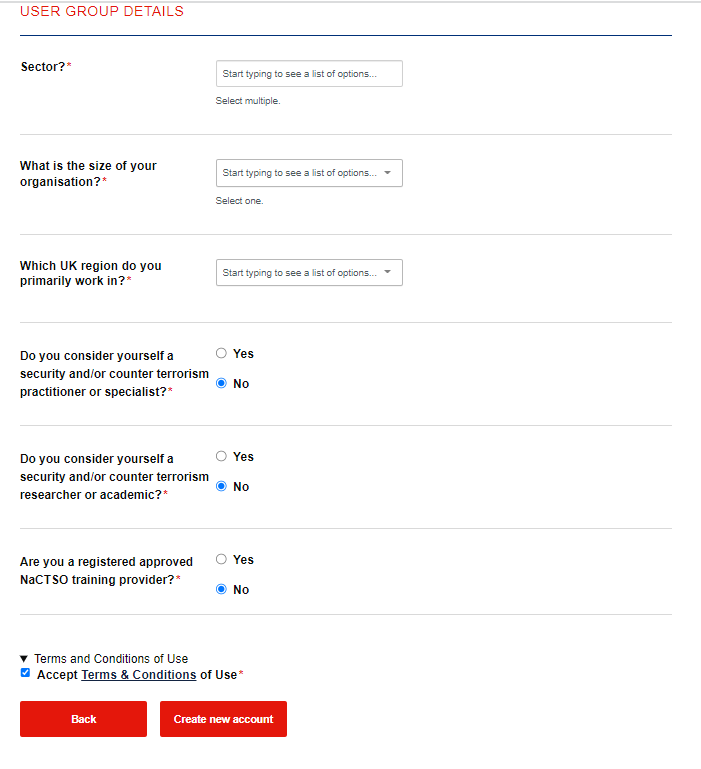Uncheck Accept Terms & Conditions checkbox
This screenshot has height=769, width=701.
point(25,674)
